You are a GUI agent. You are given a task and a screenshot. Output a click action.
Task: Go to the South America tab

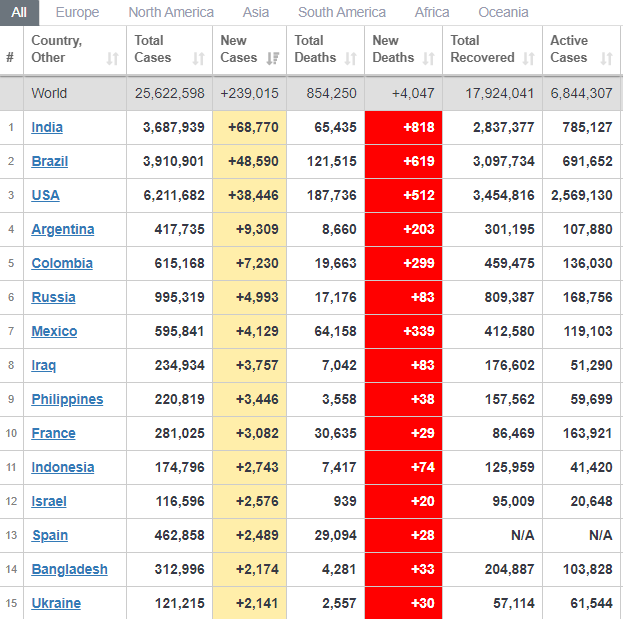coord(341,12)
